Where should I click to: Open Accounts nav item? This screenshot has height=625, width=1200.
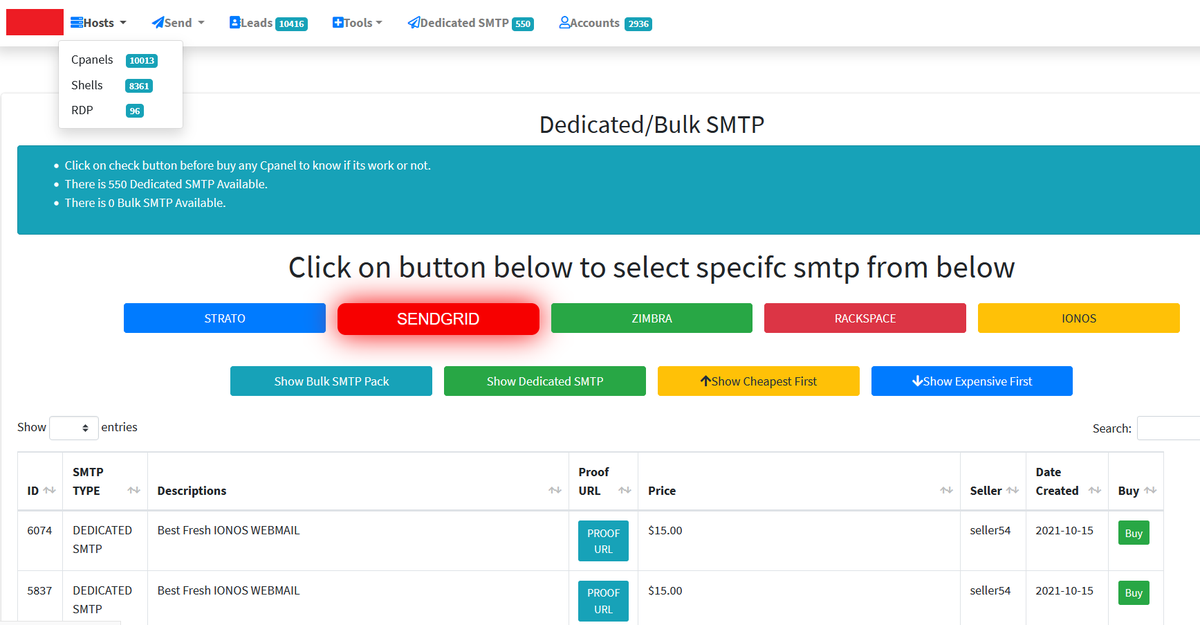pos(605,22)
